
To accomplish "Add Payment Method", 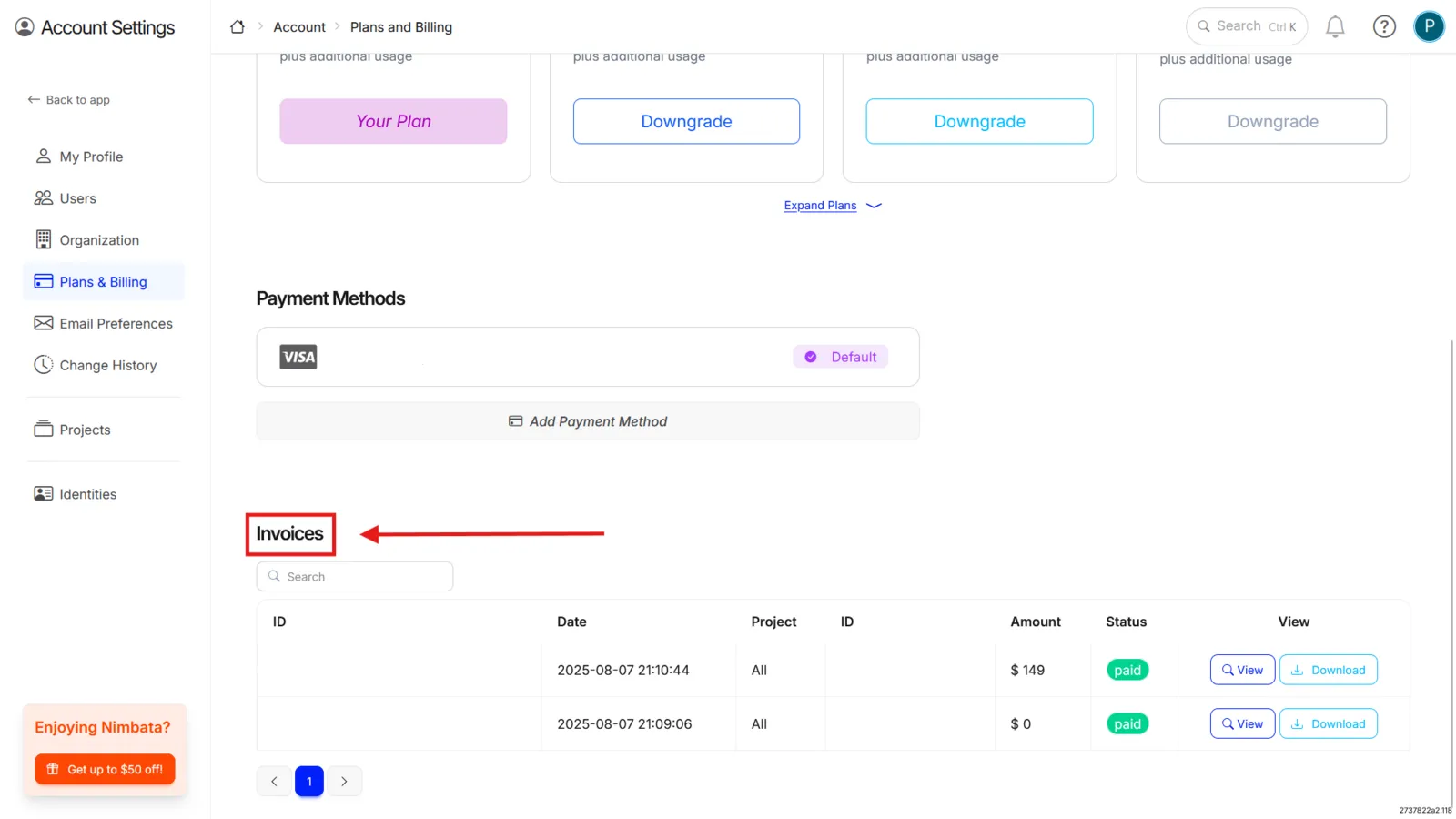I will (588, 421).
